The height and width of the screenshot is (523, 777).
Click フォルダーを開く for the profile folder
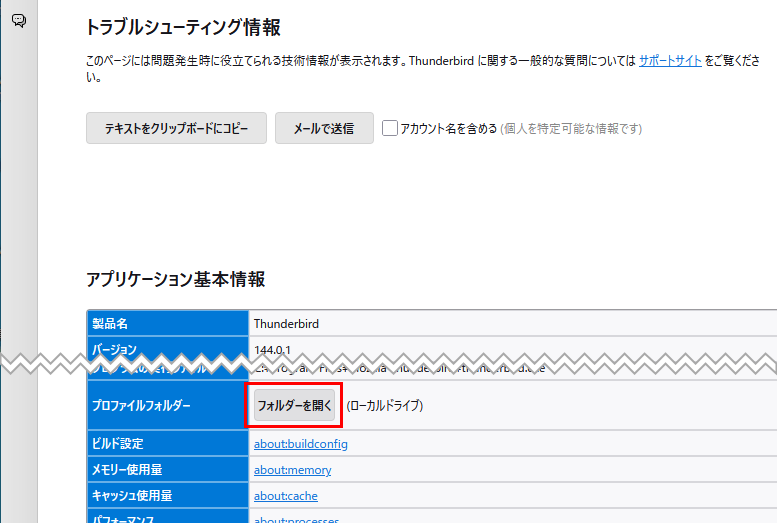tap(294, 406)
